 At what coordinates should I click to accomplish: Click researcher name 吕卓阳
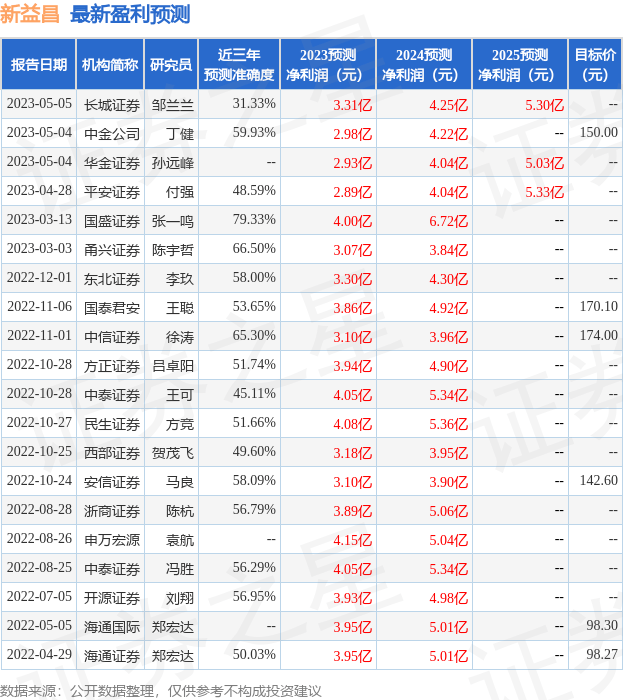click(173, 366)
